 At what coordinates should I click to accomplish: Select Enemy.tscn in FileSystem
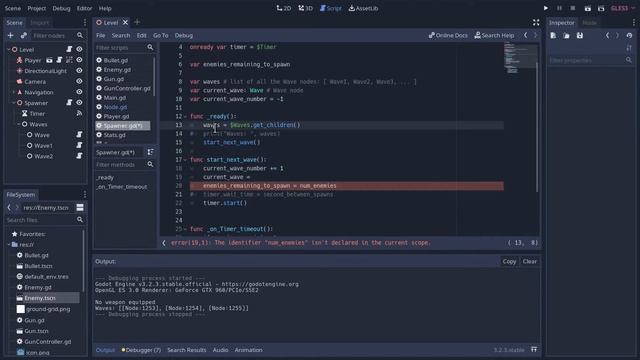[40, 298]
